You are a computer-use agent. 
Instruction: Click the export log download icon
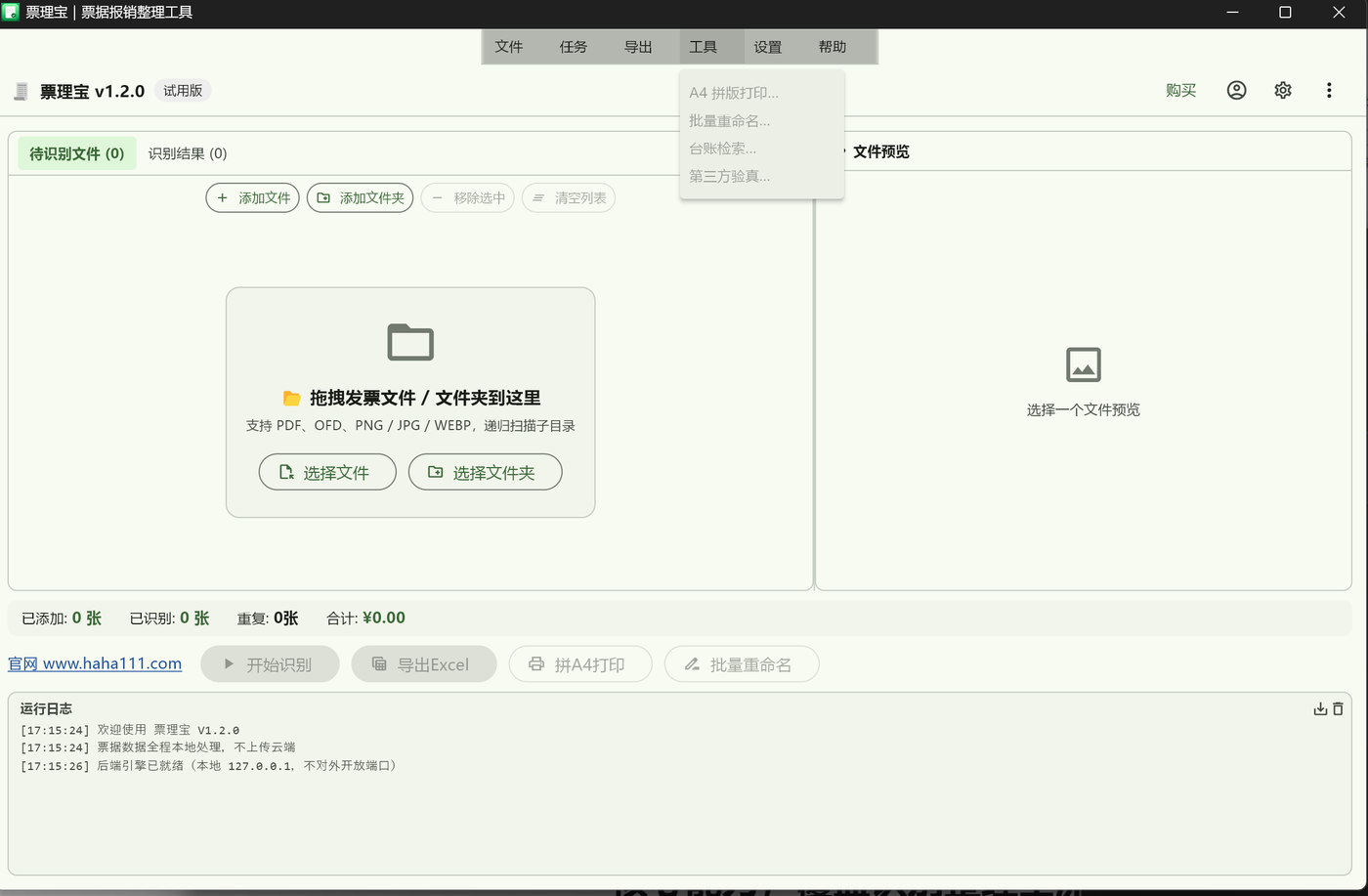pyautogui.click(x=1320, y=708)
